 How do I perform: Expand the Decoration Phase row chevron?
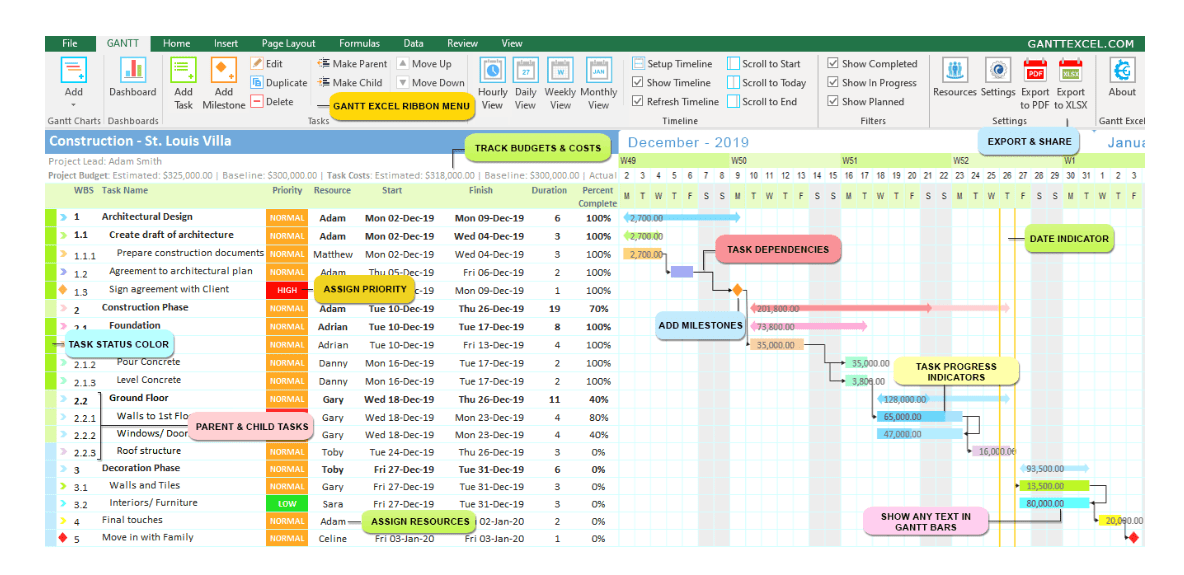(63, 470)
